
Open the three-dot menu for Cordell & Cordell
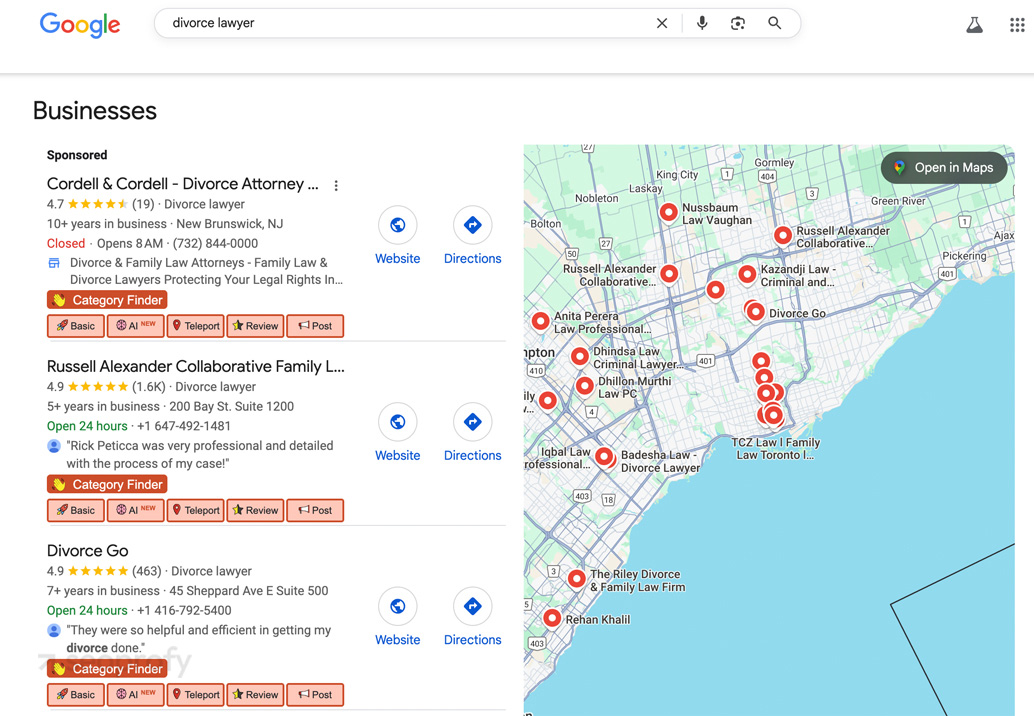tap(336, 185)
